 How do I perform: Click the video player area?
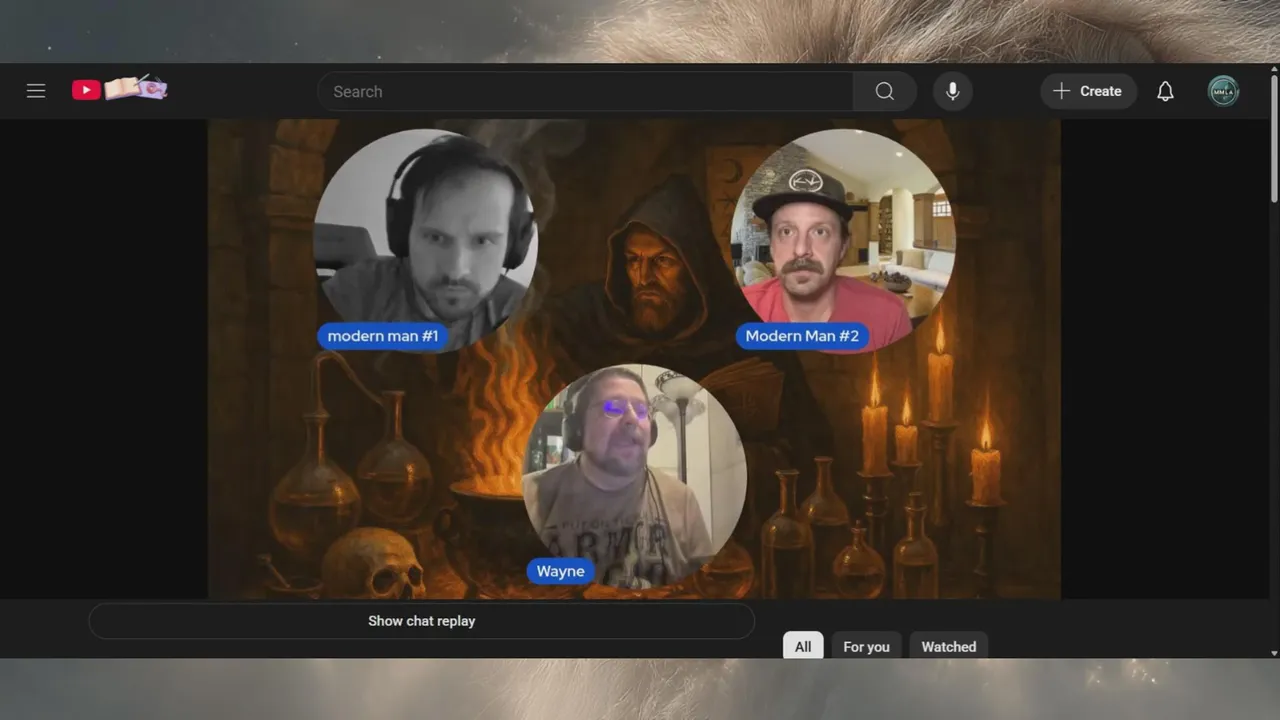click(x=634, y=359)
